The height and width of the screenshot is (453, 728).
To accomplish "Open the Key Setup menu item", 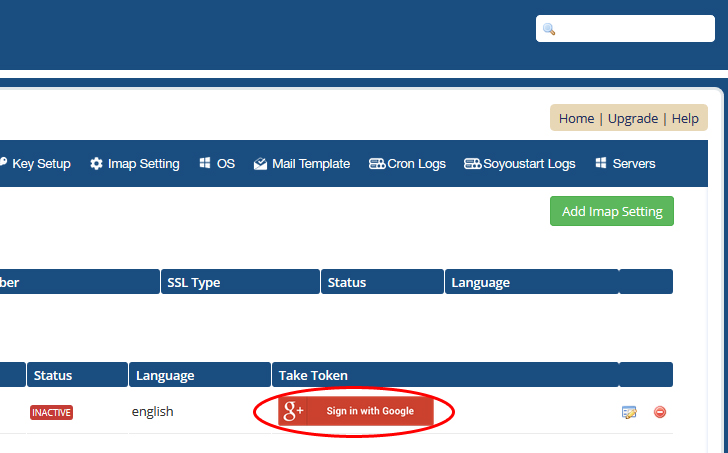I will click(x=40, y=164).
